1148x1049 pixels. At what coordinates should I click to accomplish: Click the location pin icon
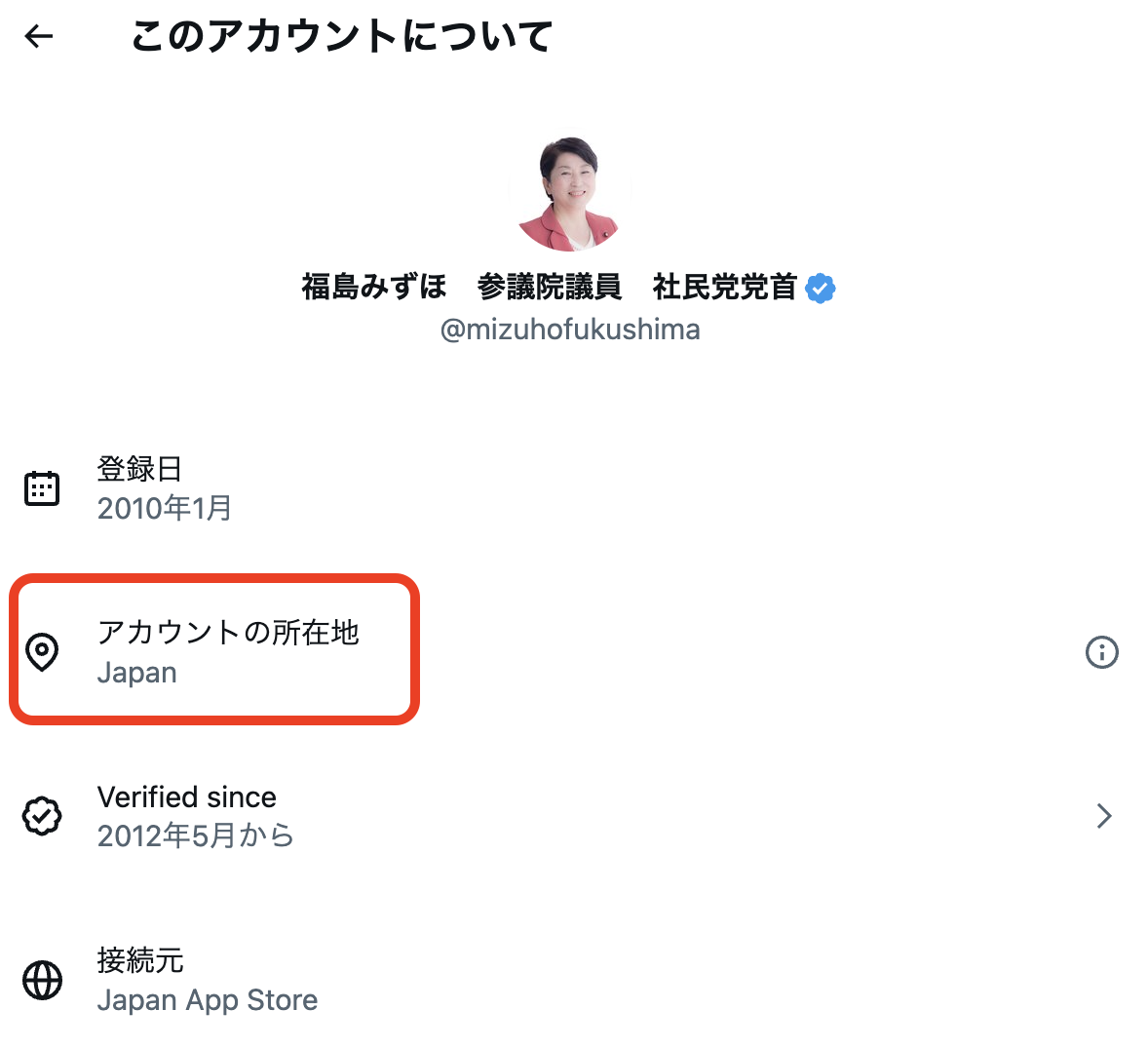[42, 652]
